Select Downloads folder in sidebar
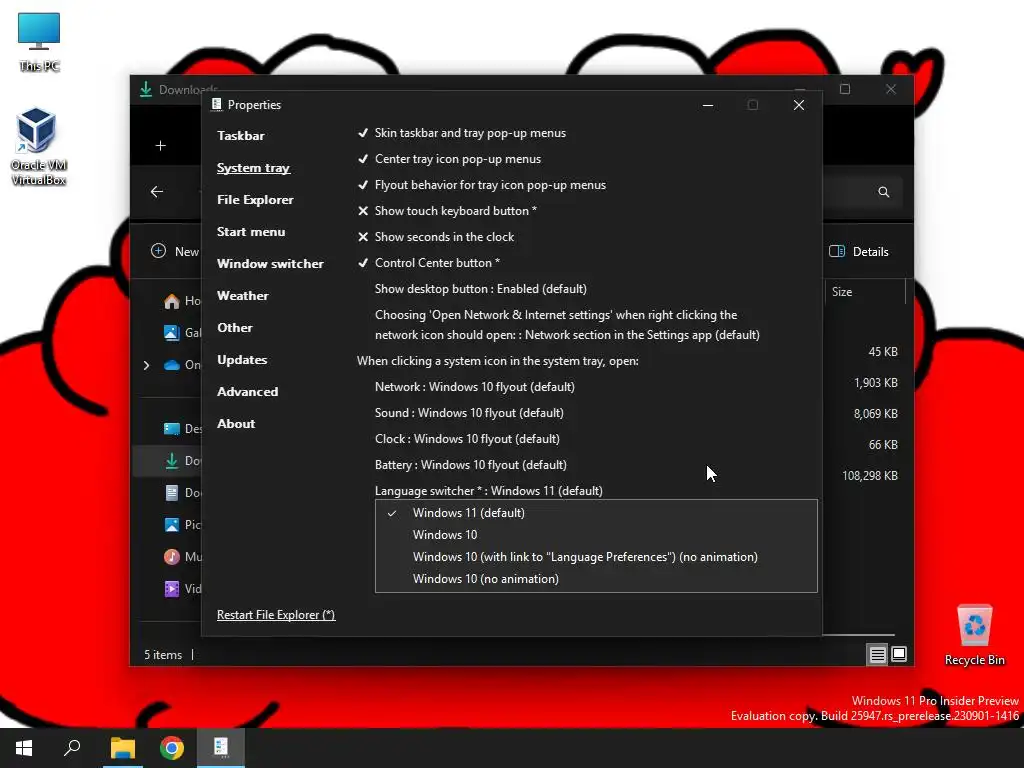The image size is (1024, 768). pyautogui.click(x=181, y=460)
